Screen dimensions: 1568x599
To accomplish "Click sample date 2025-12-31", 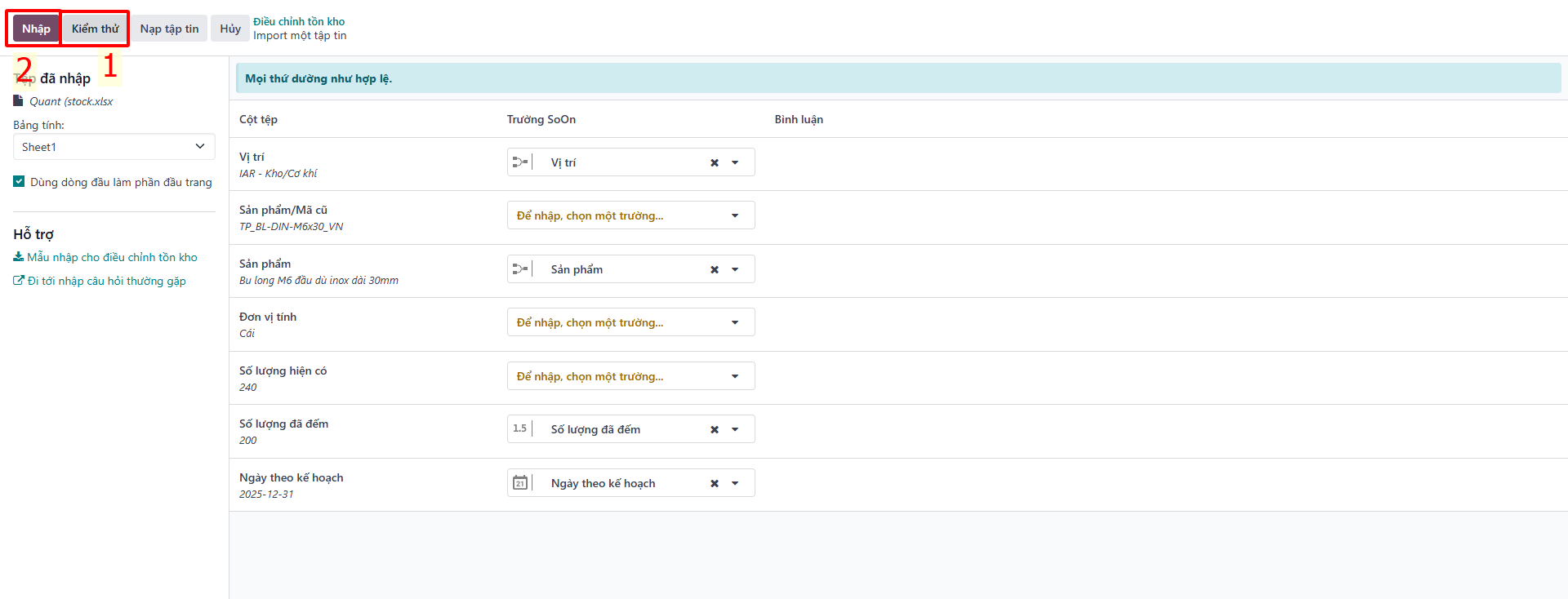I will [266, 495].
